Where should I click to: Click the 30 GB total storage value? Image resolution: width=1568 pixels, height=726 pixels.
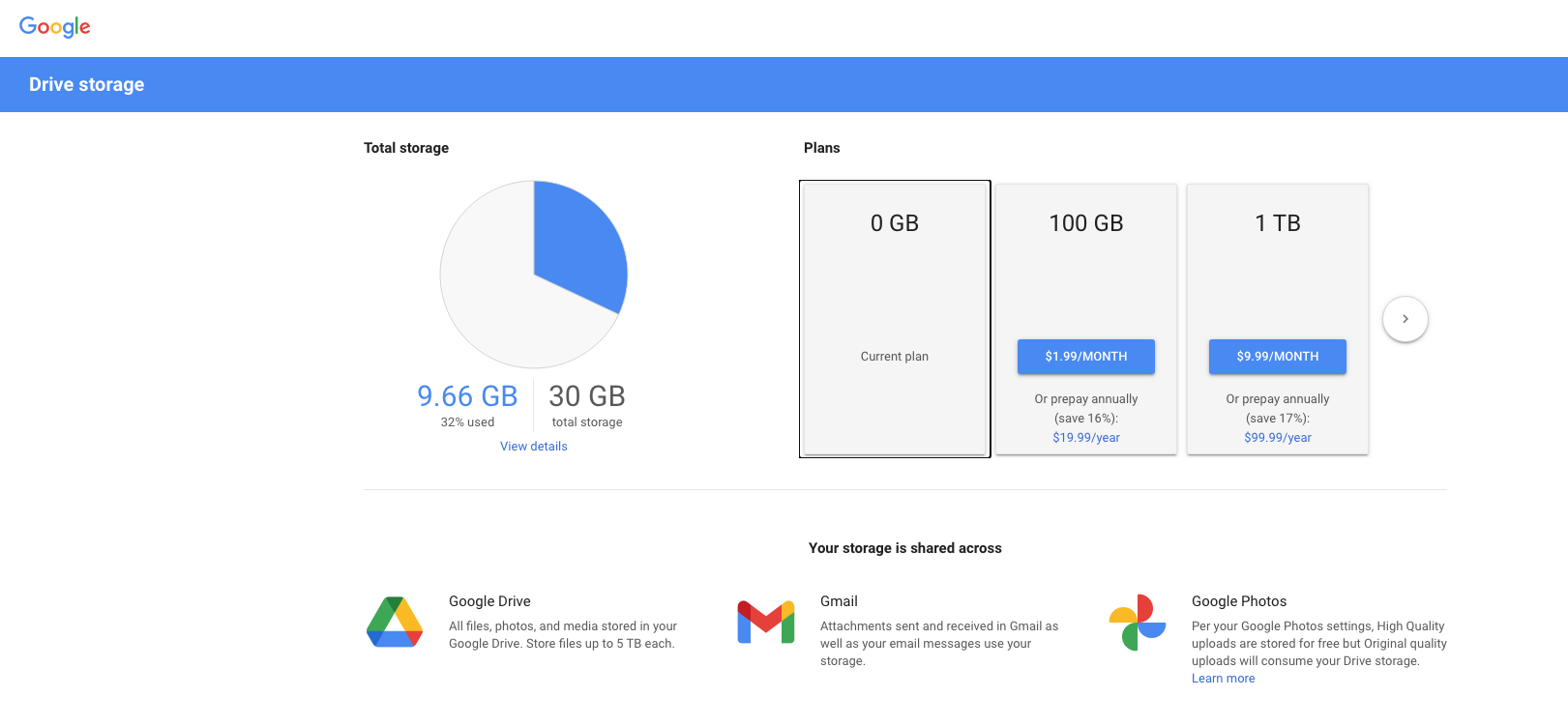(587, 396)
